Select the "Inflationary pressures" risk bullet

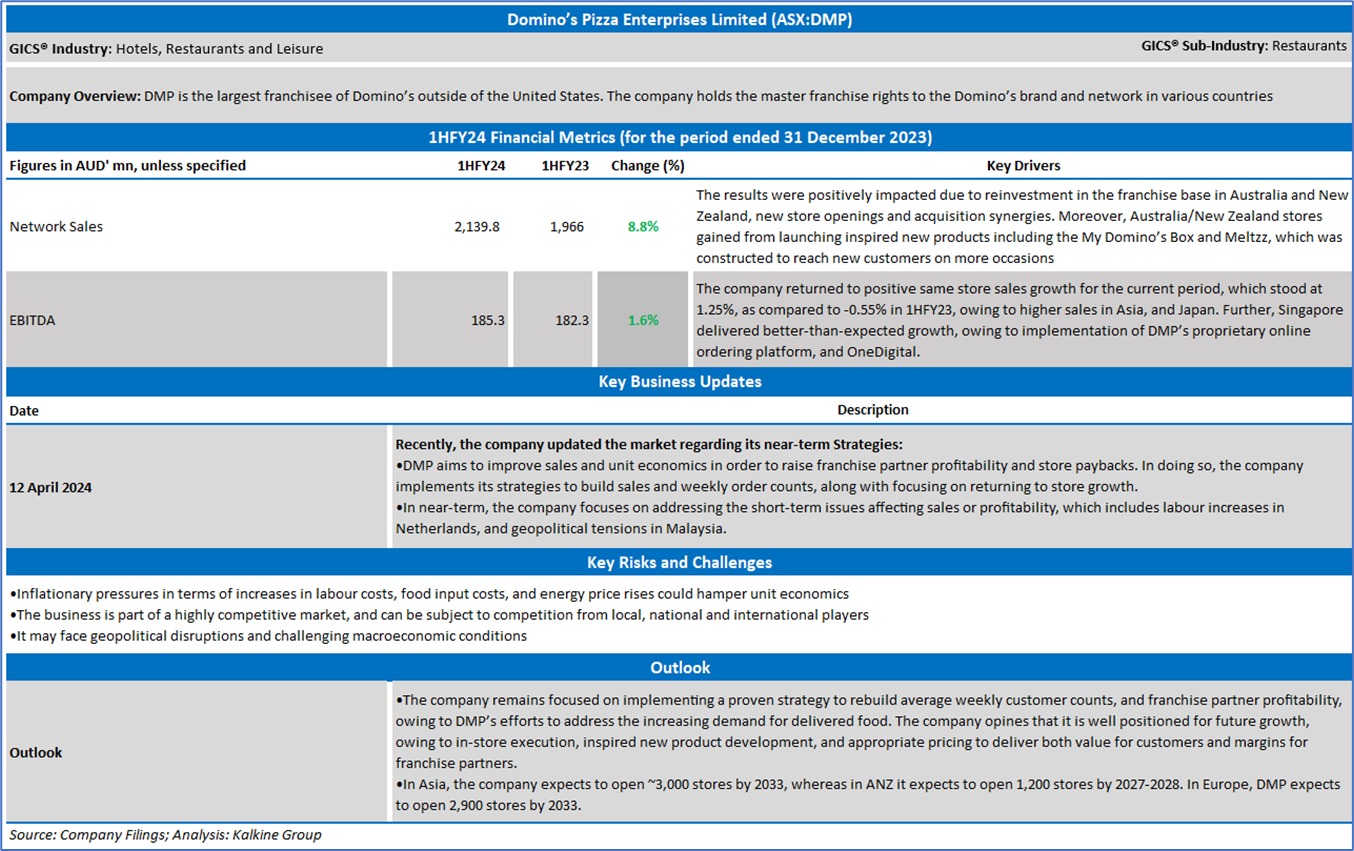429,594
